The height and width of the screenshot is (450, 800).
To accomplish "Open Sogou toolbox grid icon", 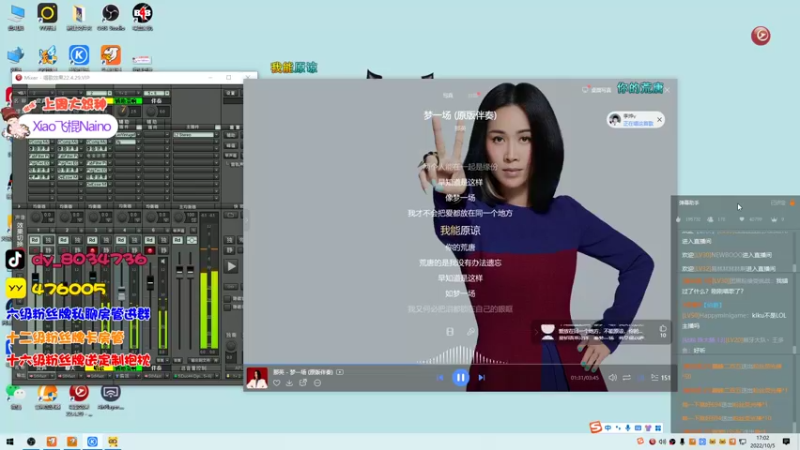I will tap(658, 428).
